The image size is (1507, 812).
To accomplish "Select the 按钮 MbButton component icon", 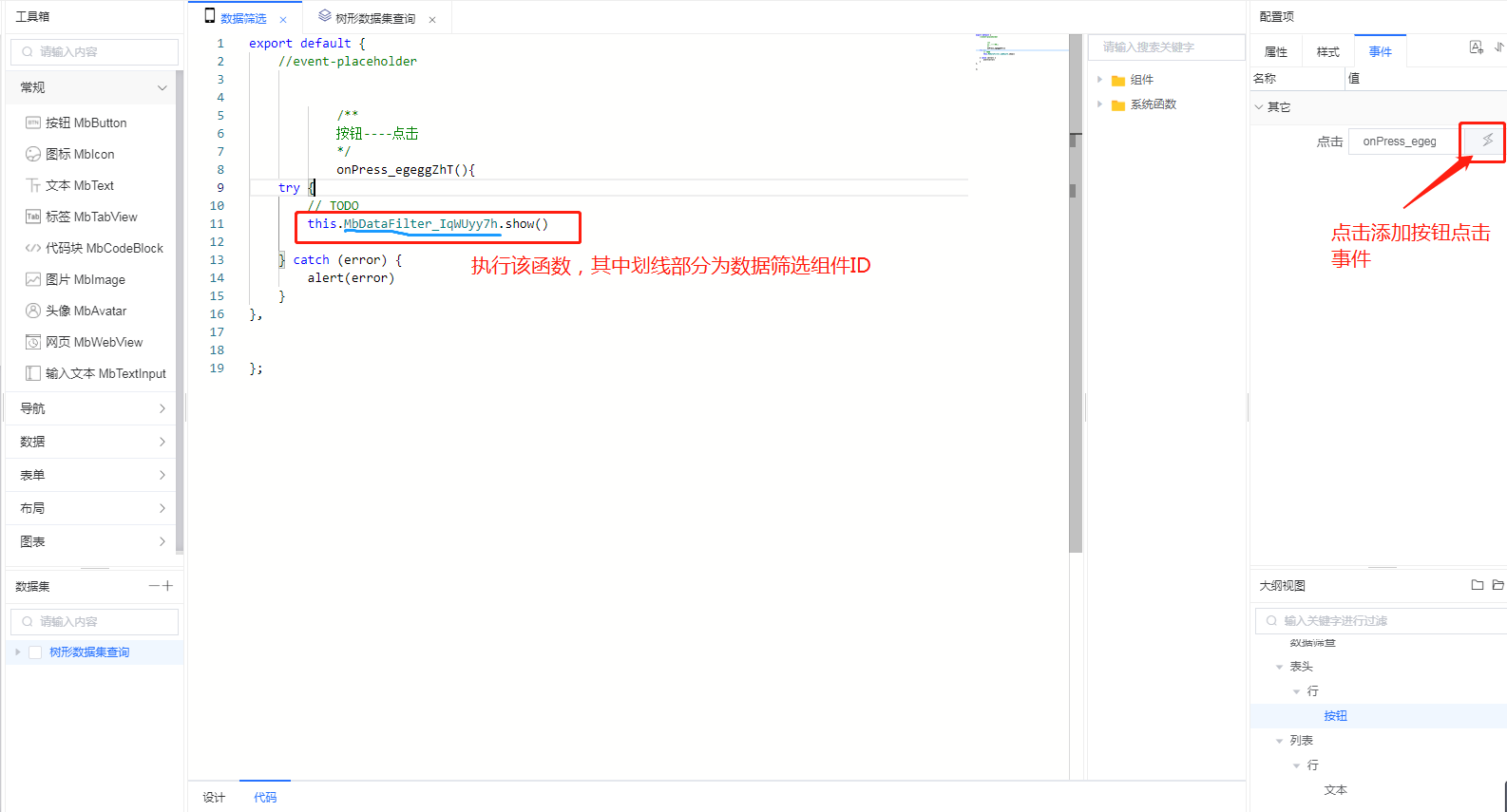I will 33,123.
